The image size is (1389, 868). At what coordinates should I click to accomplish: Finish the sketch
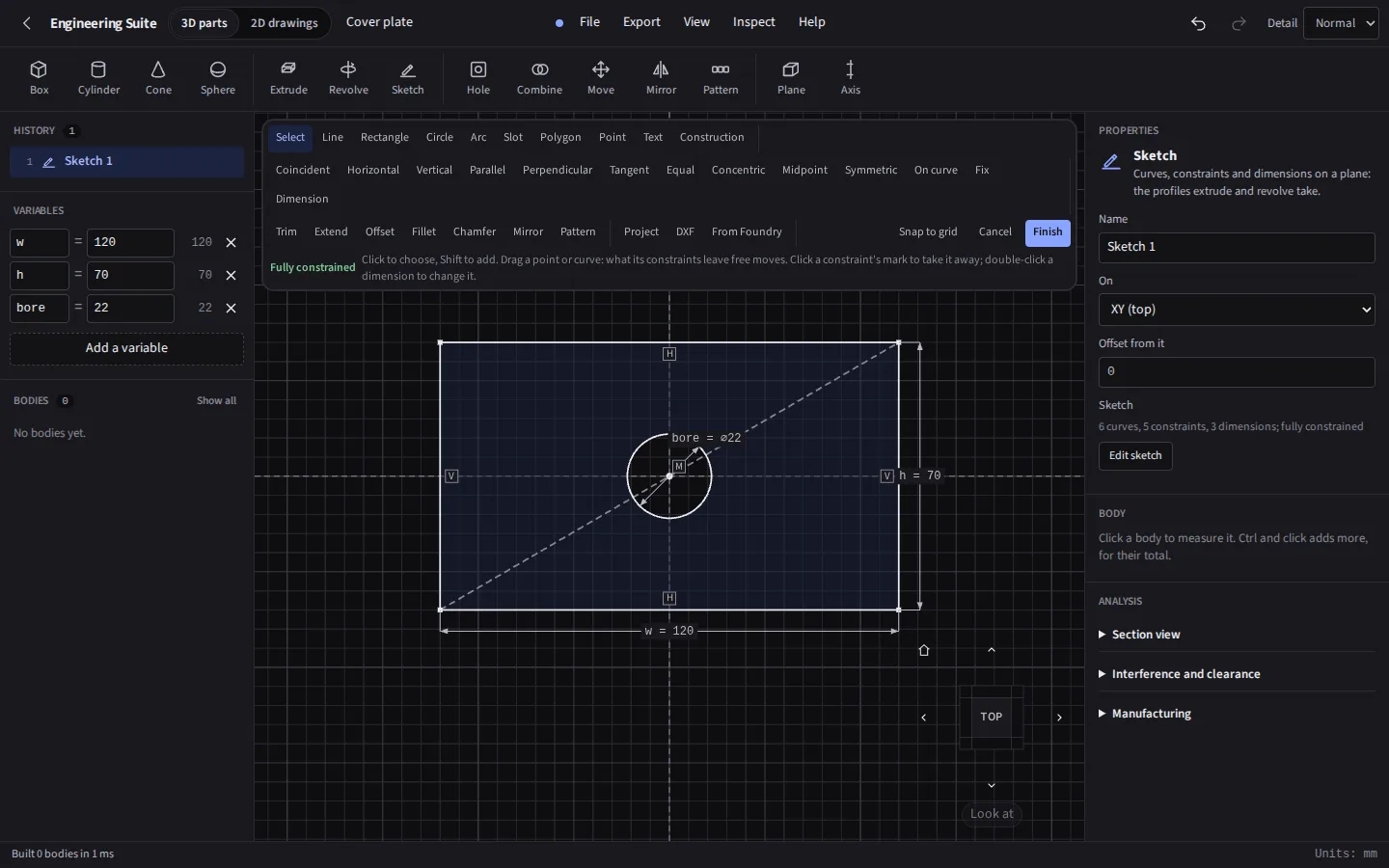pyautogui.click(x=1048, y=232)
